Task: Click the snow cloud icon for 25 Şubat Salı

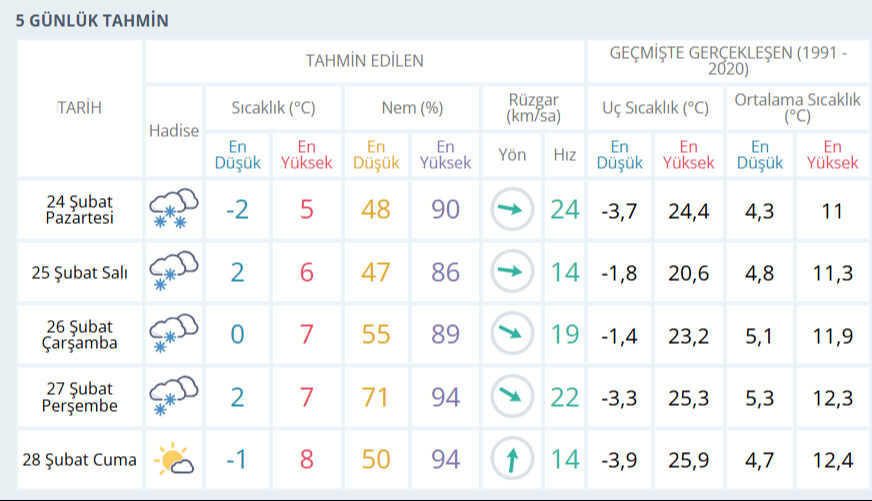Action: (174, 271)
